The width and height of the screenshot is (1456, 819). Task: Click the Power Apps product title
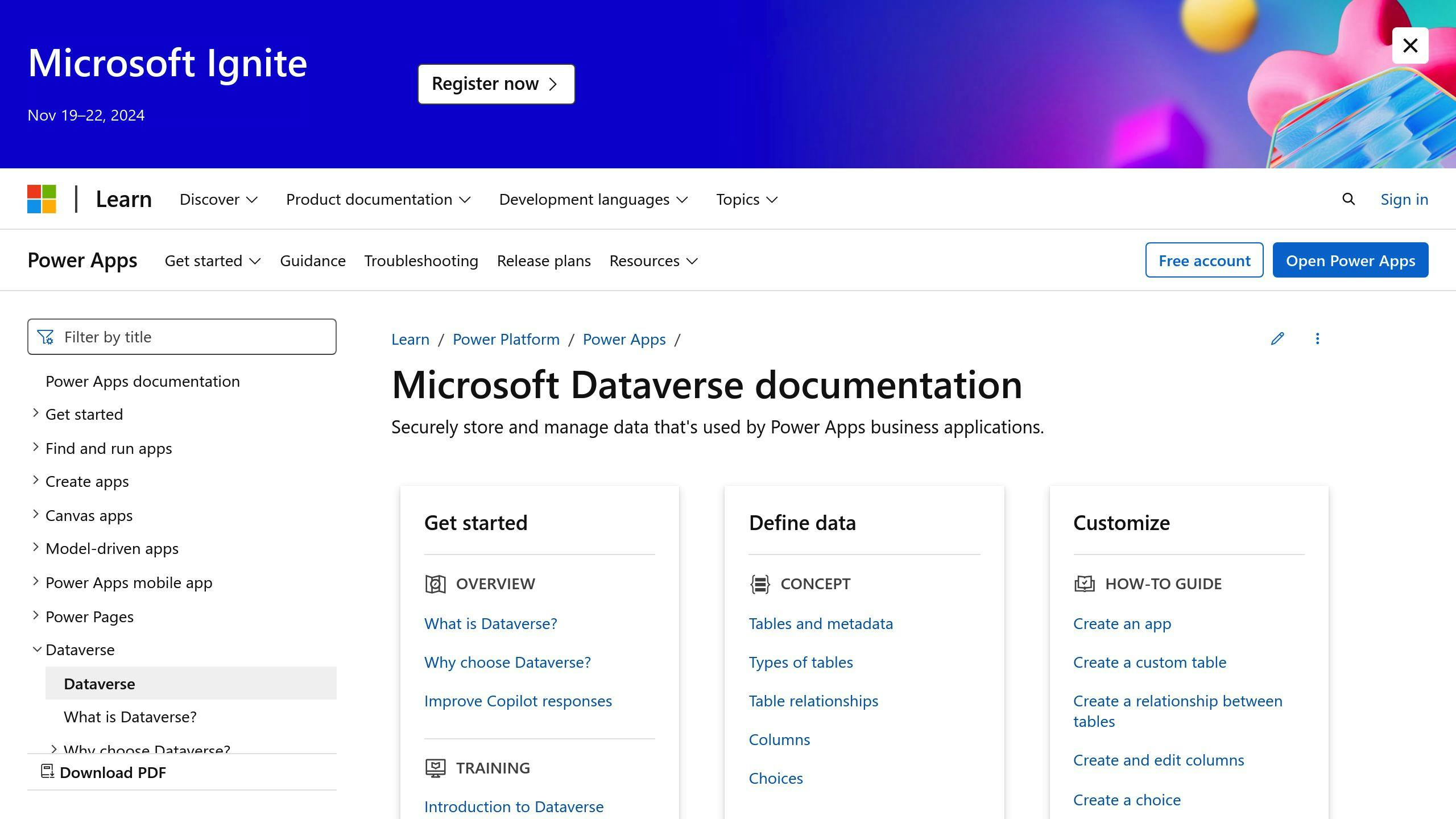click(x=82, y=260)
